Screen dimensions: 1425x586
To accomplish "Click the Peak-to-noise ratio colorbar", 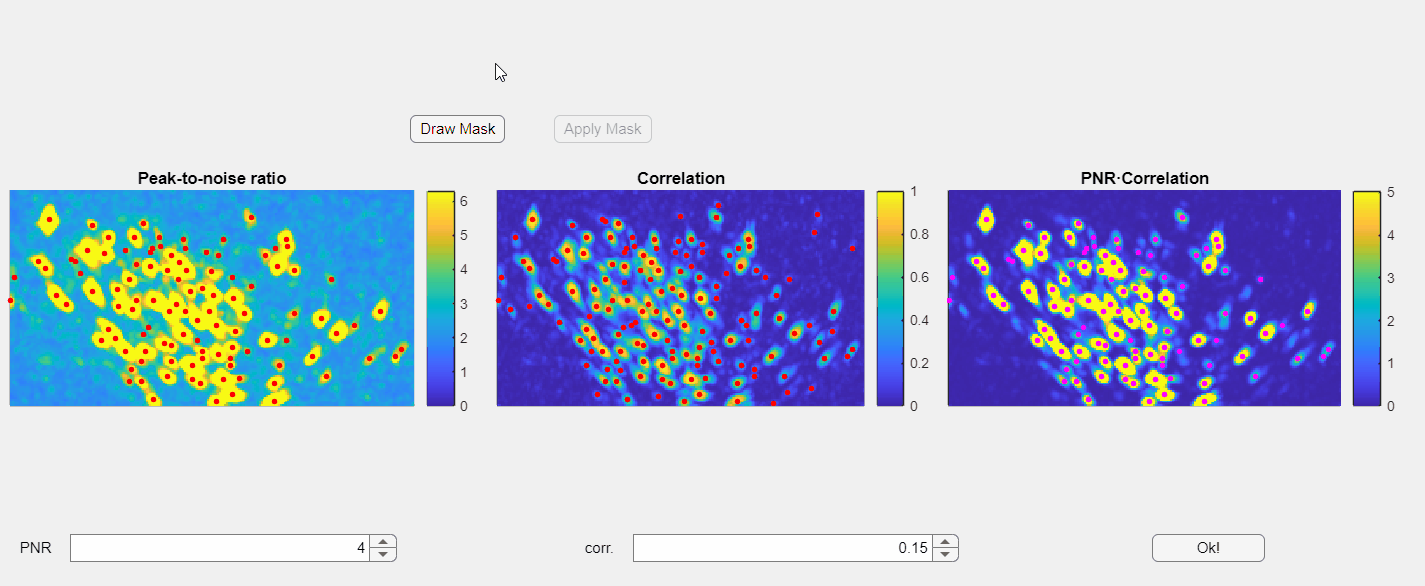I will (x=441, y=298).
